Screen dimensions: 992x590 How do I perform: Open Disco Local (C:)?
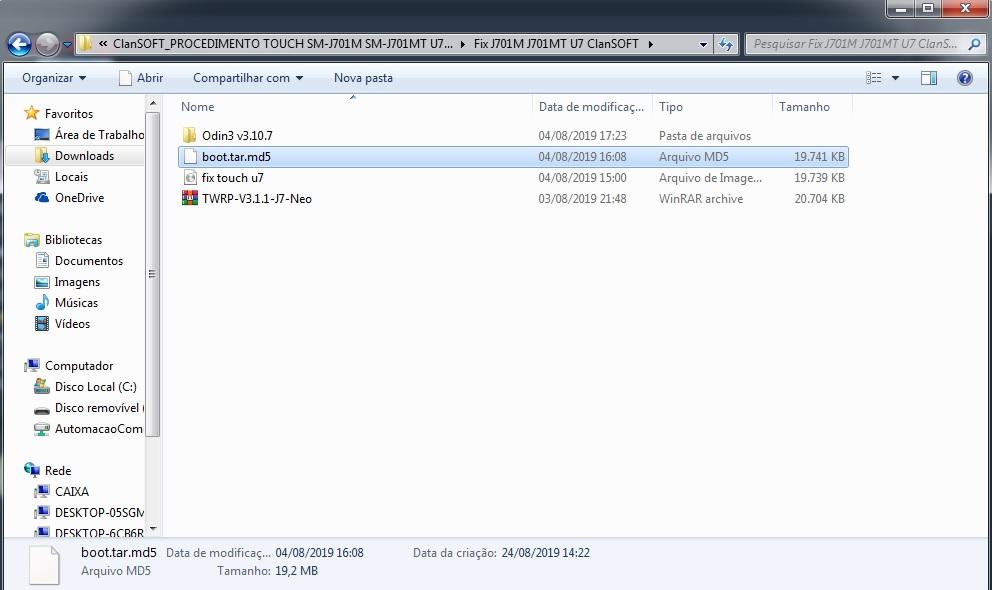point(85,386)
